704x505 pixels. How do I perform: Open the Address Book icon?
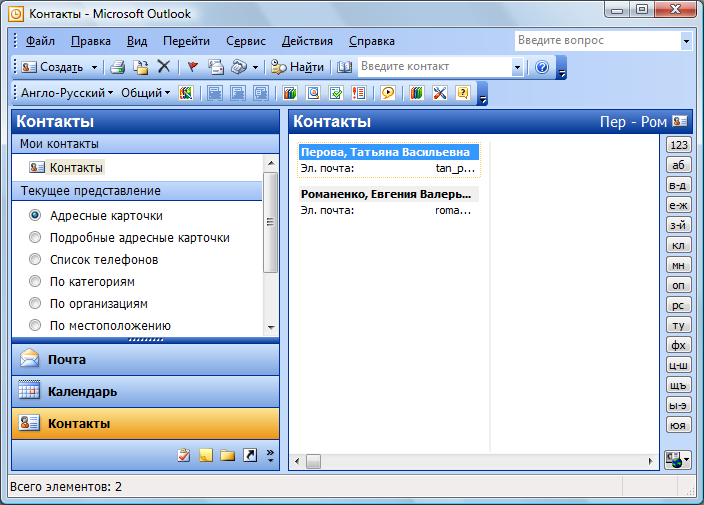[344, 67]
